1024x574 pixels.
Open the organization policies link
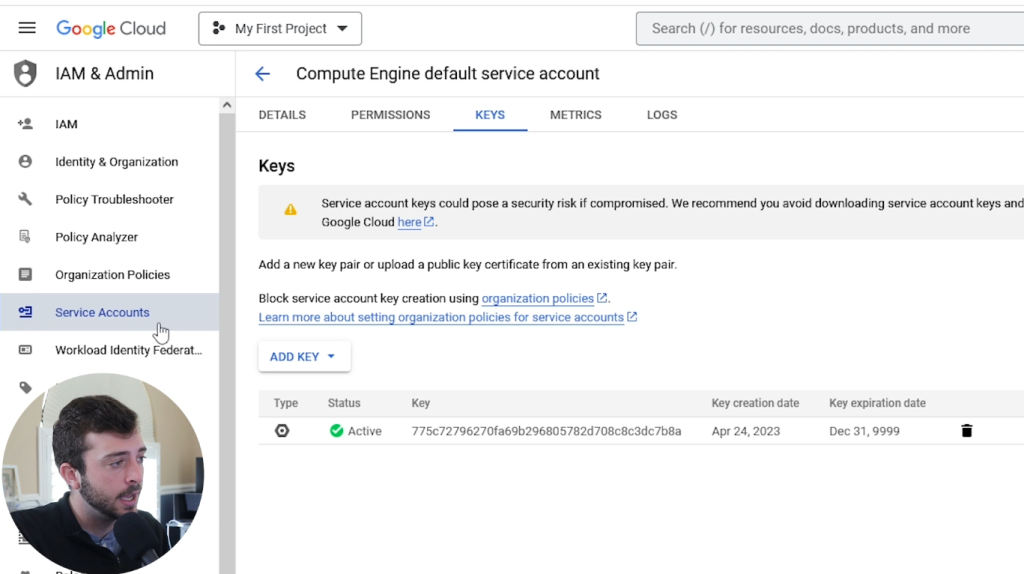click(538, 298)
